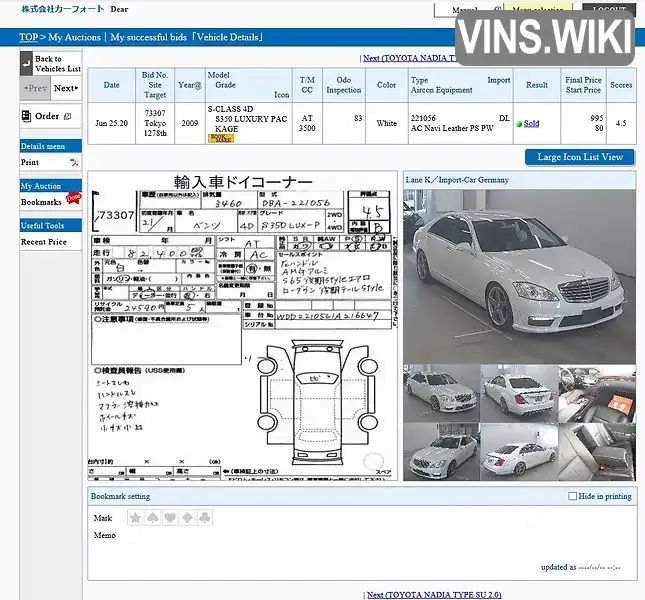645x600 pixels.
Task: Open the TOP breadcrumb link
Action: [x=28, y=37]
